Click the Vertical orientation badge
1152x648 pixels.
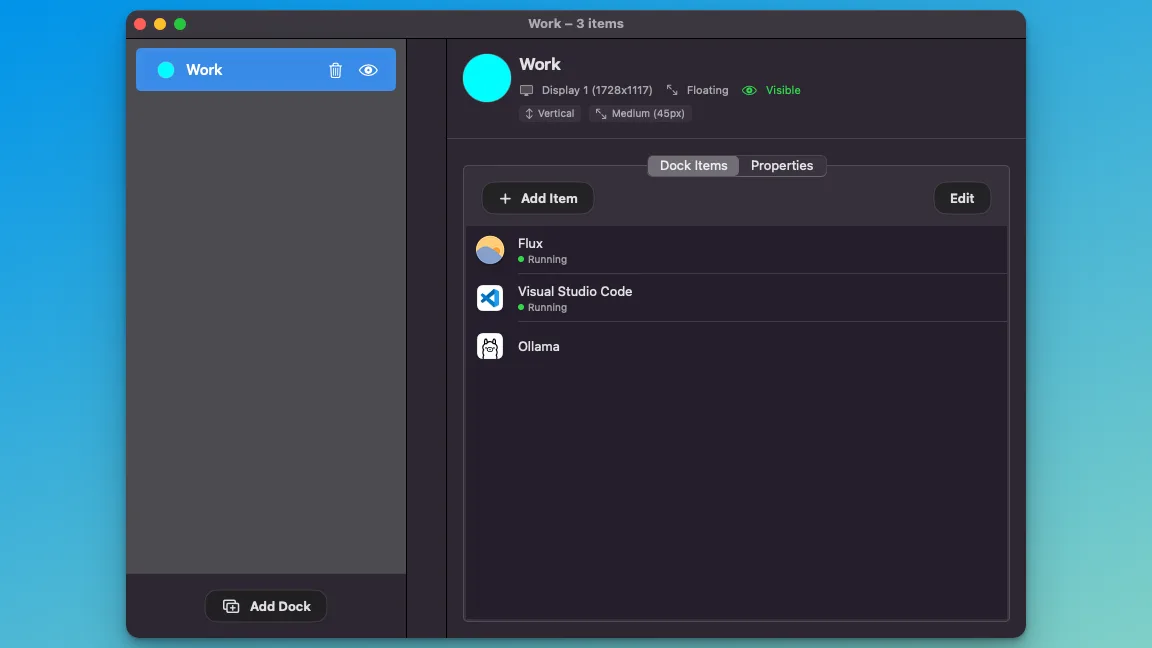550,113
